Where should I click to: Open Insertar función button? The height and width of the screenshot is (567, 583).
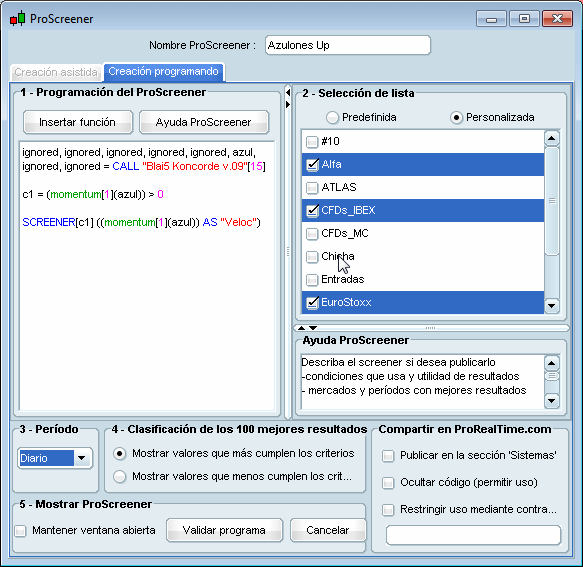(77, 122)
